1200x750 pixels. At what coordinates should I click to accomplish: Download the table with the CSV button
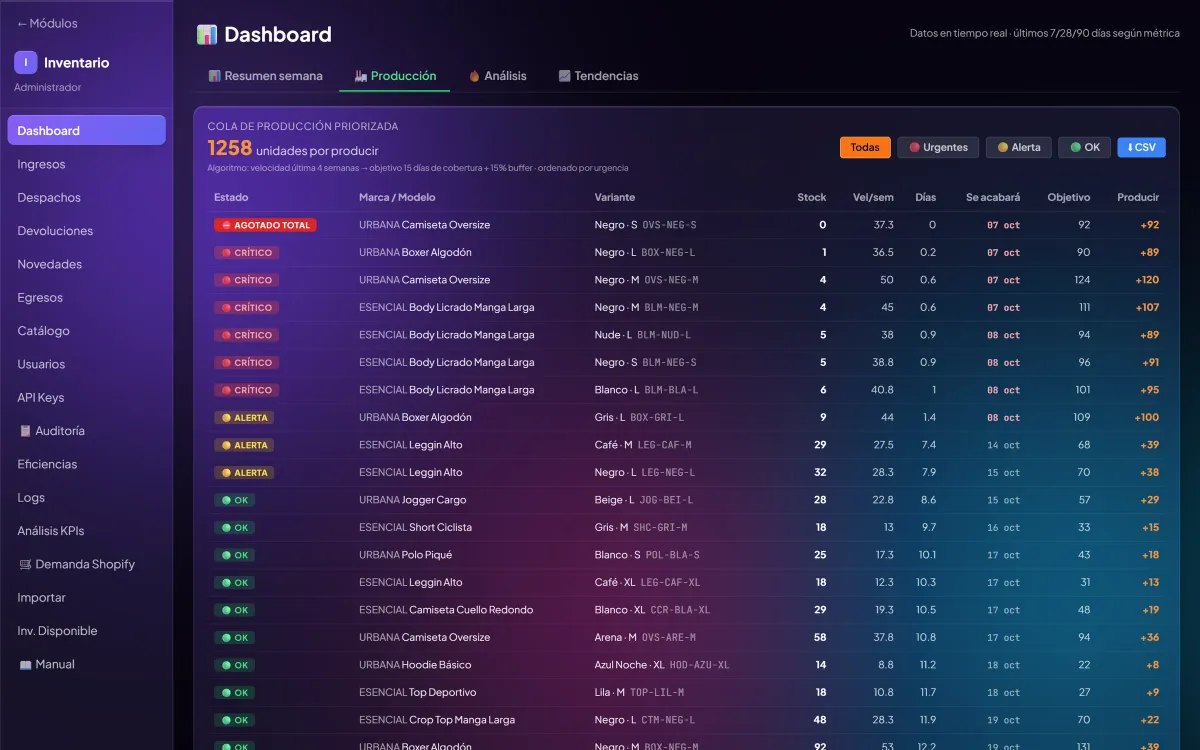pyautogui.click(x=1141, y=147)
